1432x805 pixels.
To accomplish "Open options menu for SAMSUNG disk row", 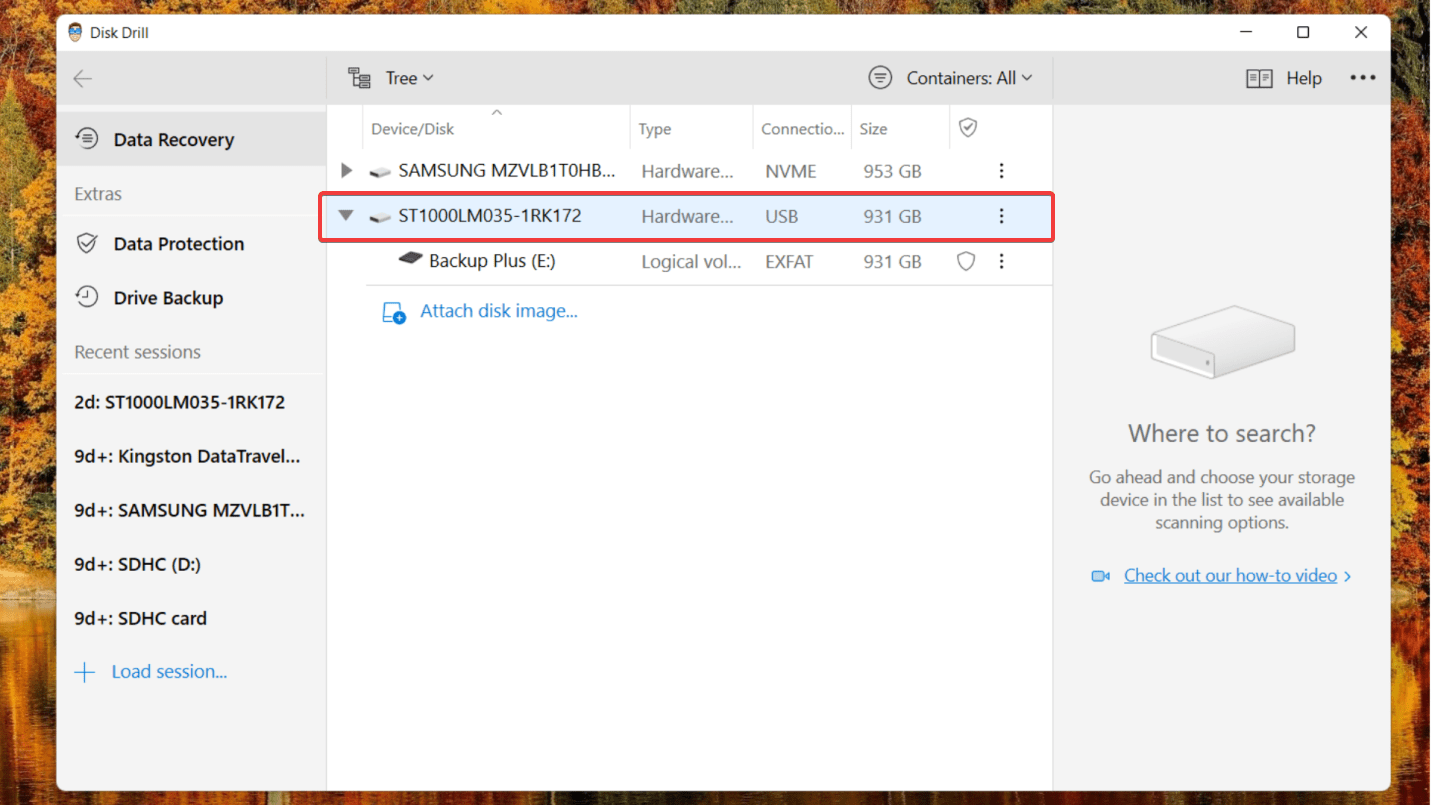I will coord(1001,171).
